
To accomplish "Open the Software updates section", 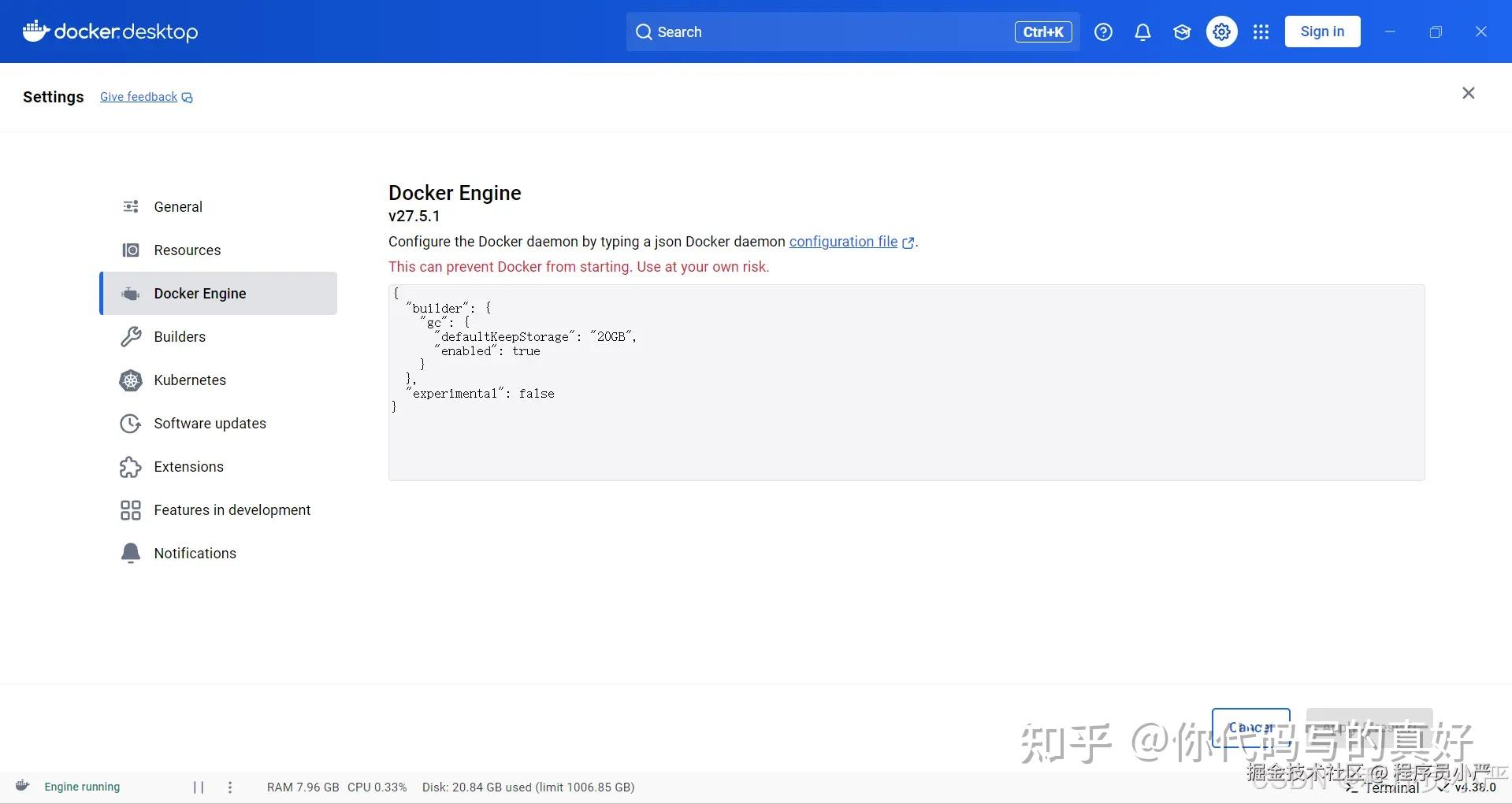I will [x=218, y=423].
